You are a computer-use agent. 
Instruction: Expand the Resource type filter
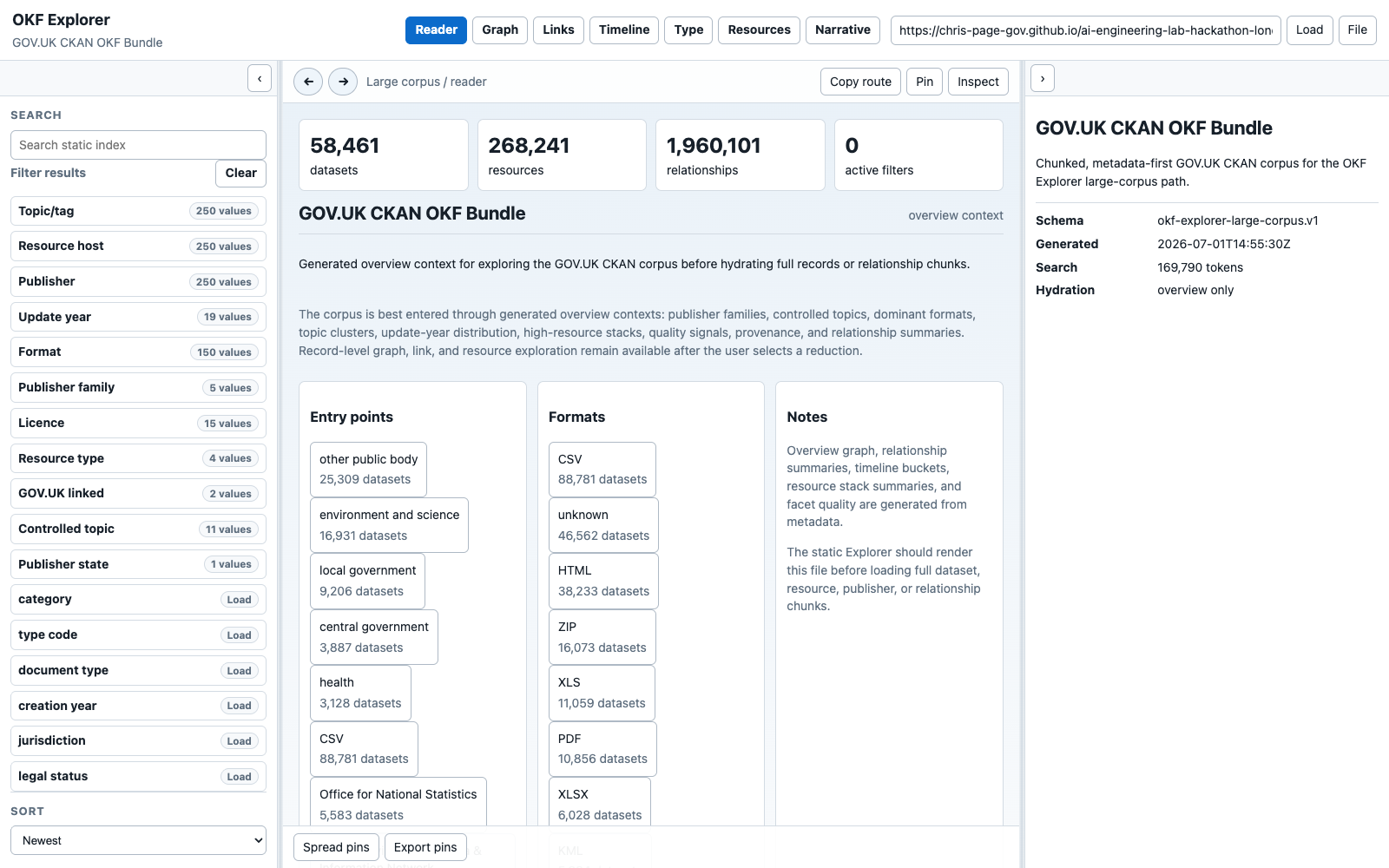click(x=138, y=458)
